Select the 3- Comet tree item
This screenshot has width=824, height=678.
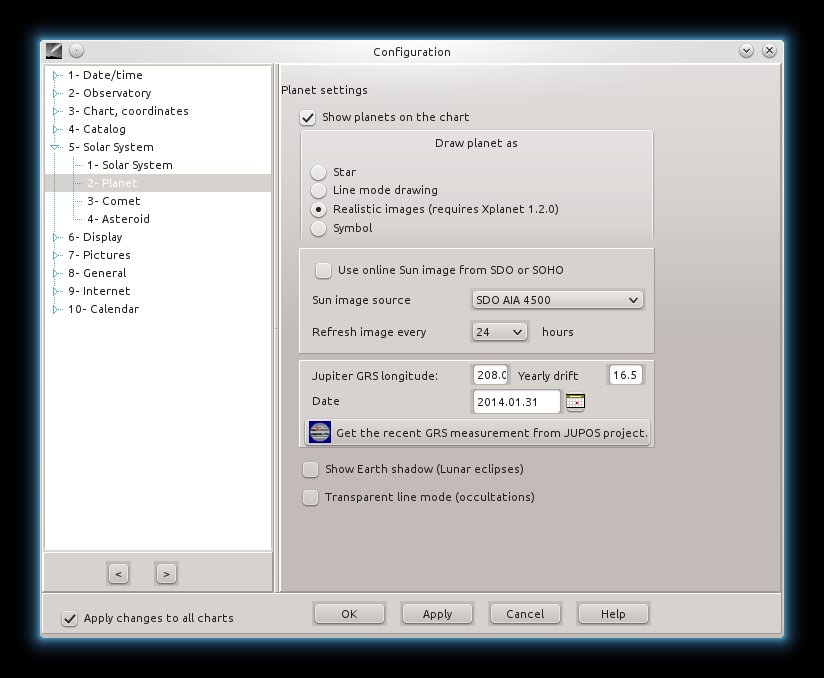click(x=114, y=201)
